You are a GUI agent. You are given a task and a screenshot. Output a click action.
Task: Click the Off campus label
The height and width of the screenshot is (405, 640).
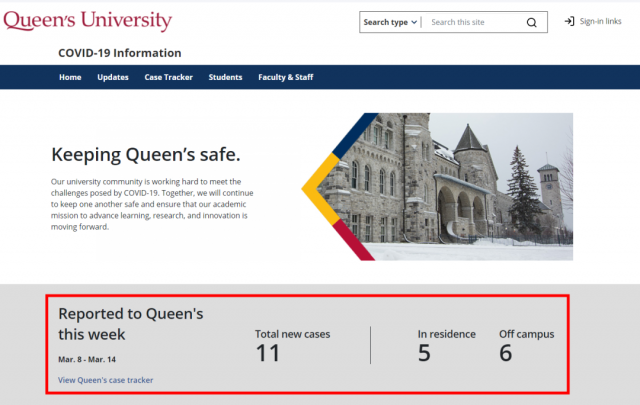pos(527,334)
